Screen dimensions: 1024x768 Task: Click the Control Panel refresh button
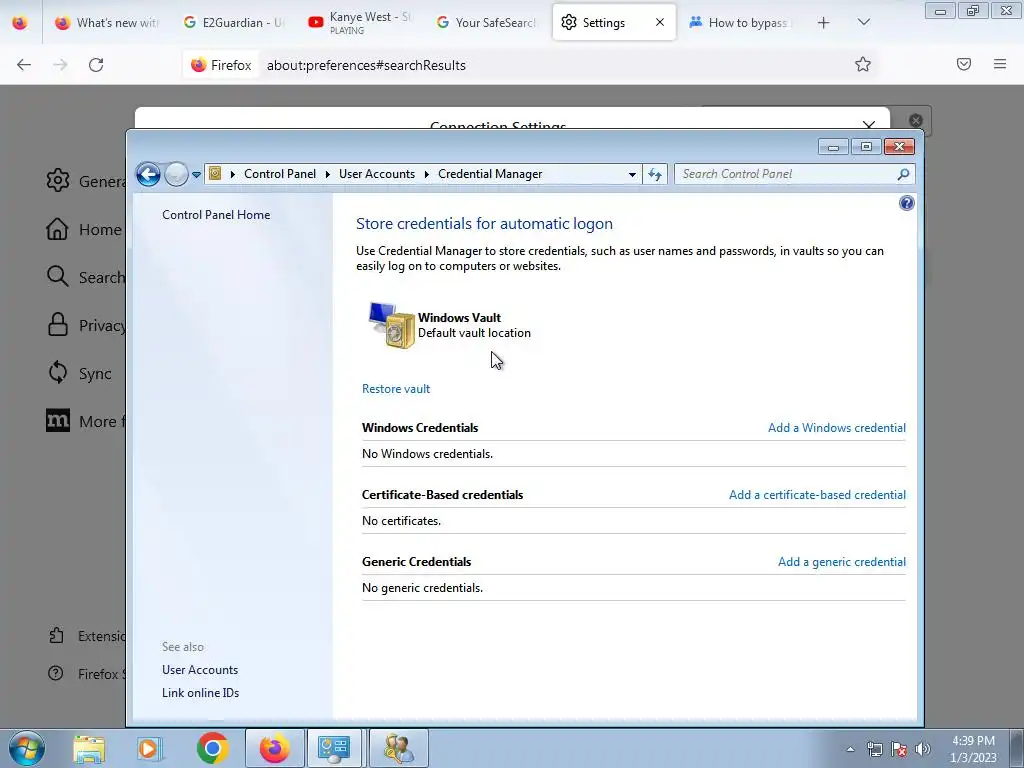tap(654, 174)
